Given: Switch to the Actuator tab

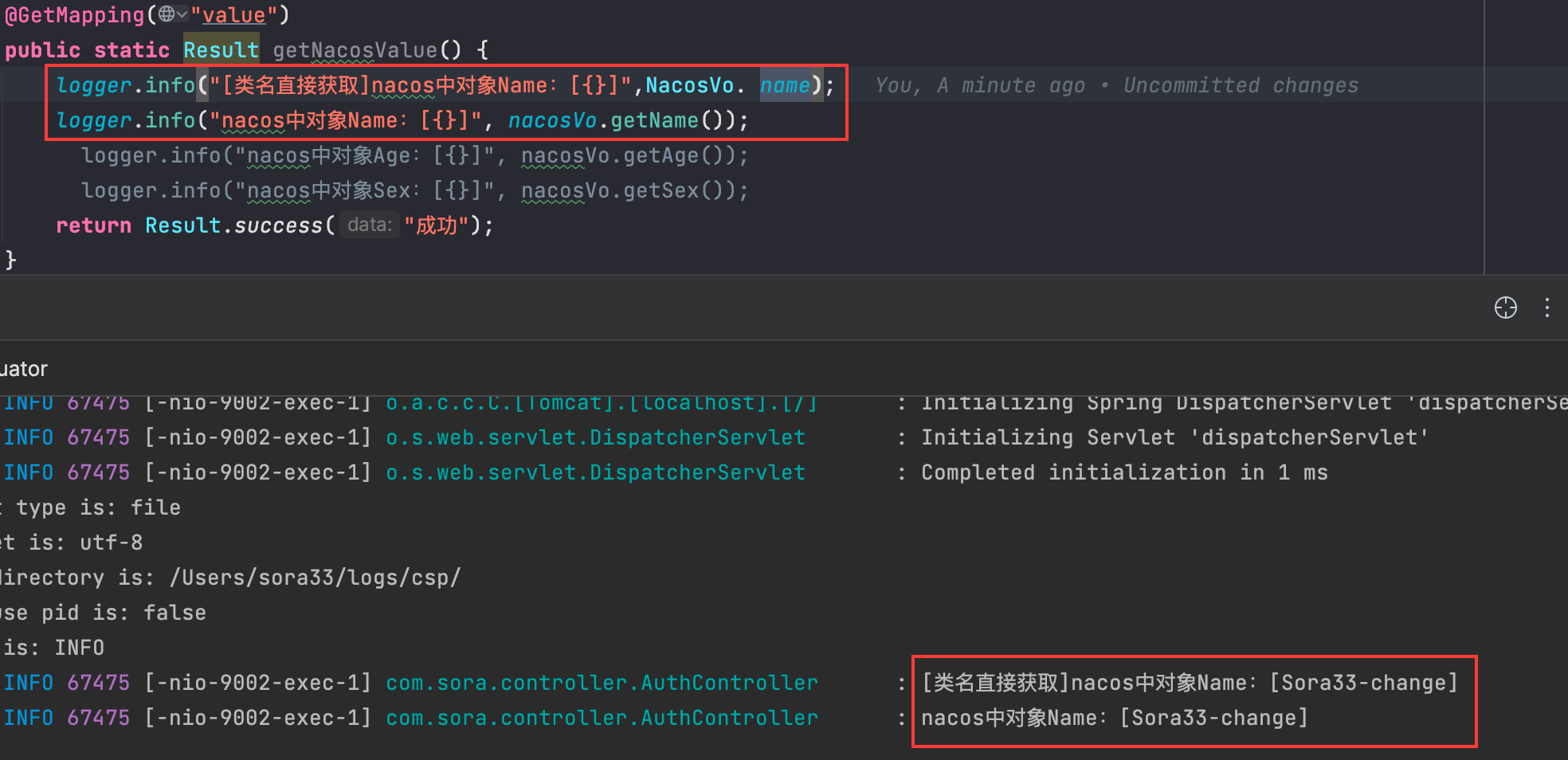Looking at the screenshot, I should 24,369.
